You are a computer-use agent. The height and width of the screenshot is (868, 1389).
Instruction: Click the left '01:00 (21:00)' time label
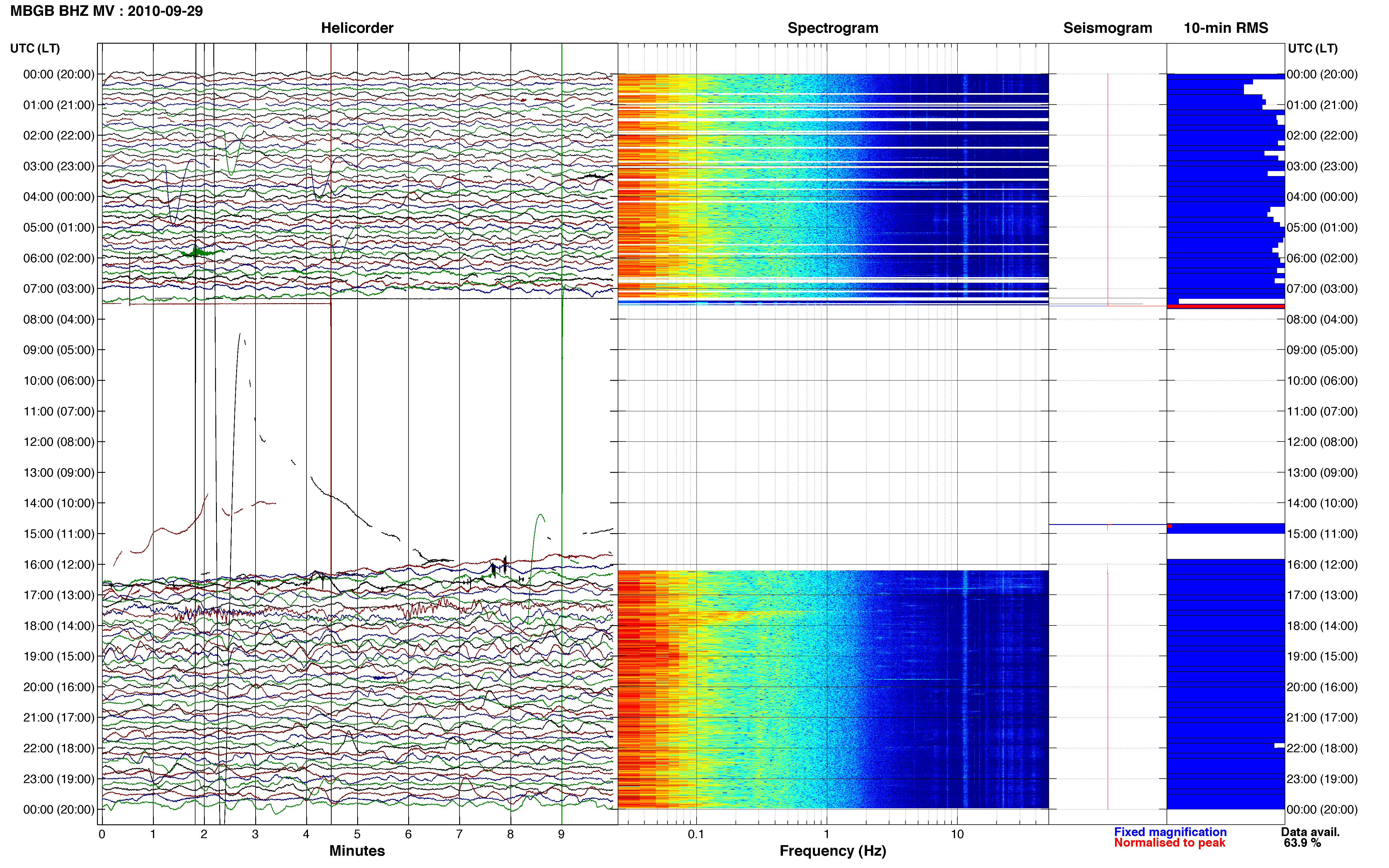pyautogui.click(x=59, y=105)
